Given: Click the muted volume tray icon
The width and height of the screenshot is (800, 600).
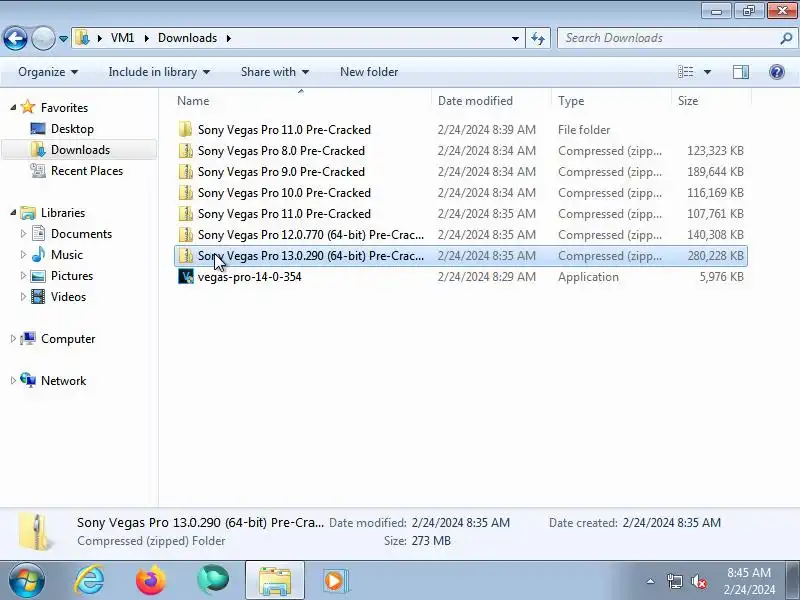Looking at the screenshot, I should (698, 581).
